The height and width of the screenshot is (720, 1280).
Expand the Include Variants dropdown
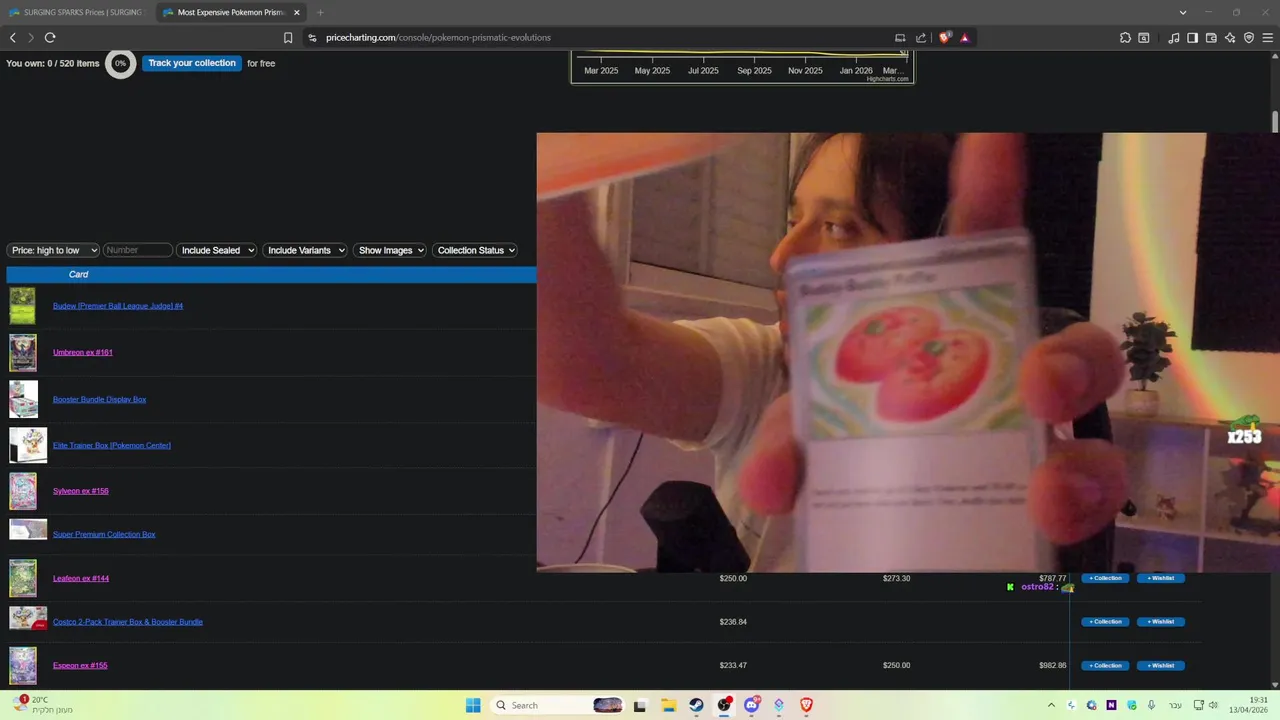pos(305,250)
